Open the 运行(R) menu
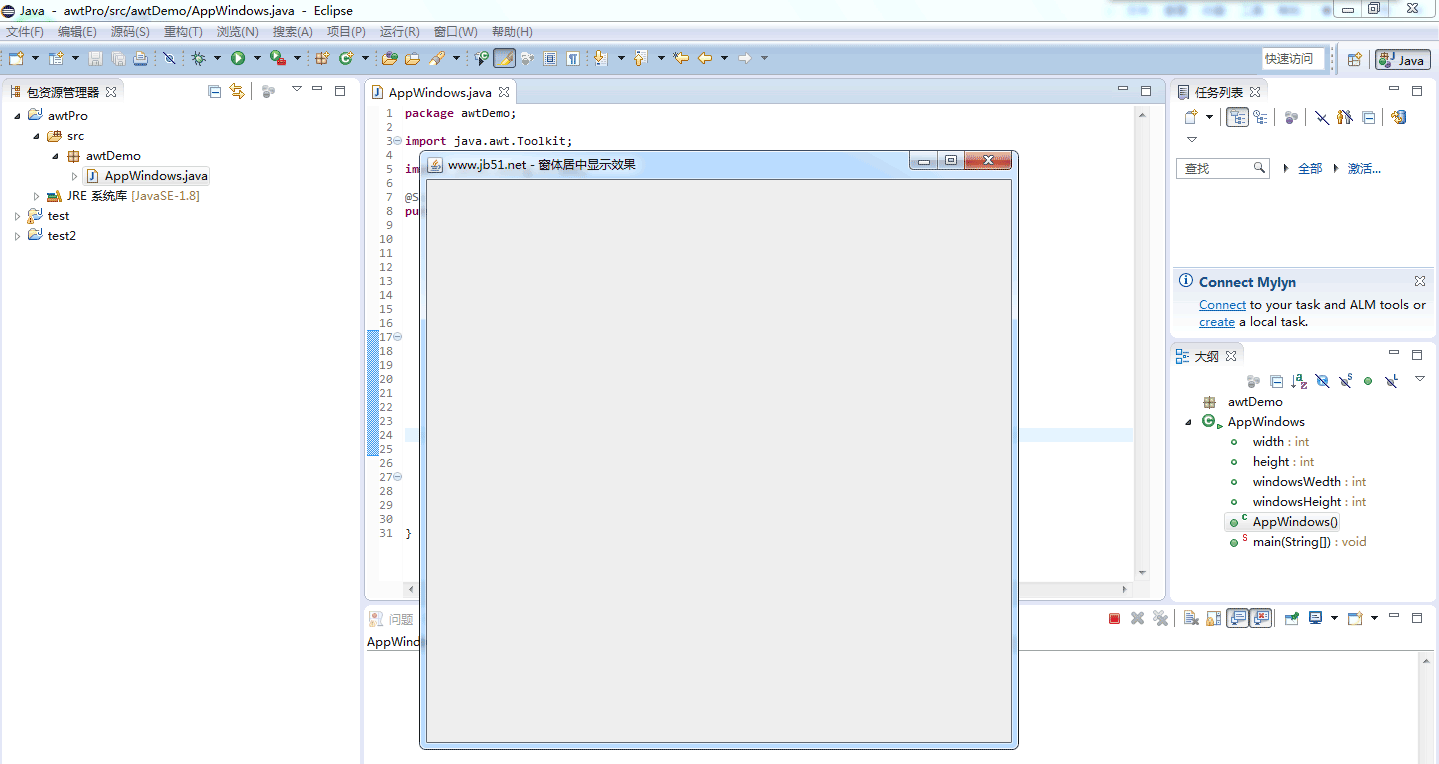 398,31
